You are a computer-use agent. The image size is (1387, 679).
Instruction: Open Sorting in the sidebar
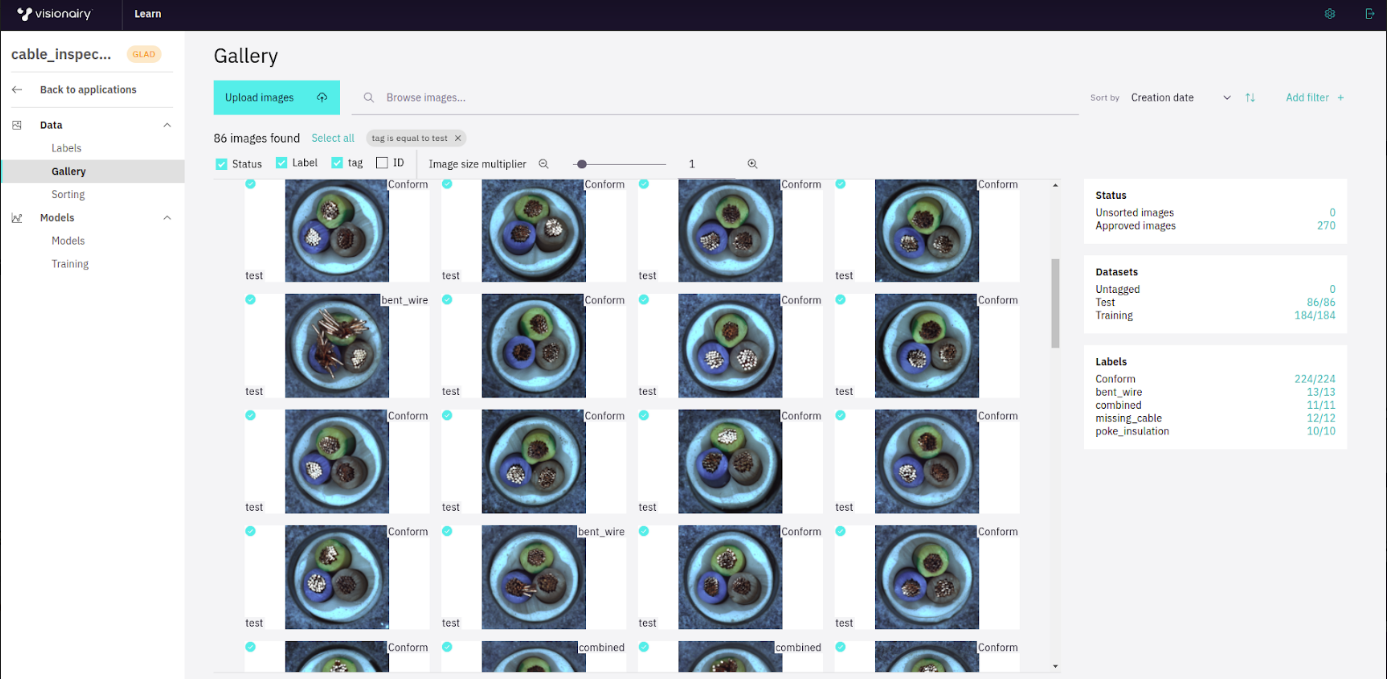tap(68, 194)
